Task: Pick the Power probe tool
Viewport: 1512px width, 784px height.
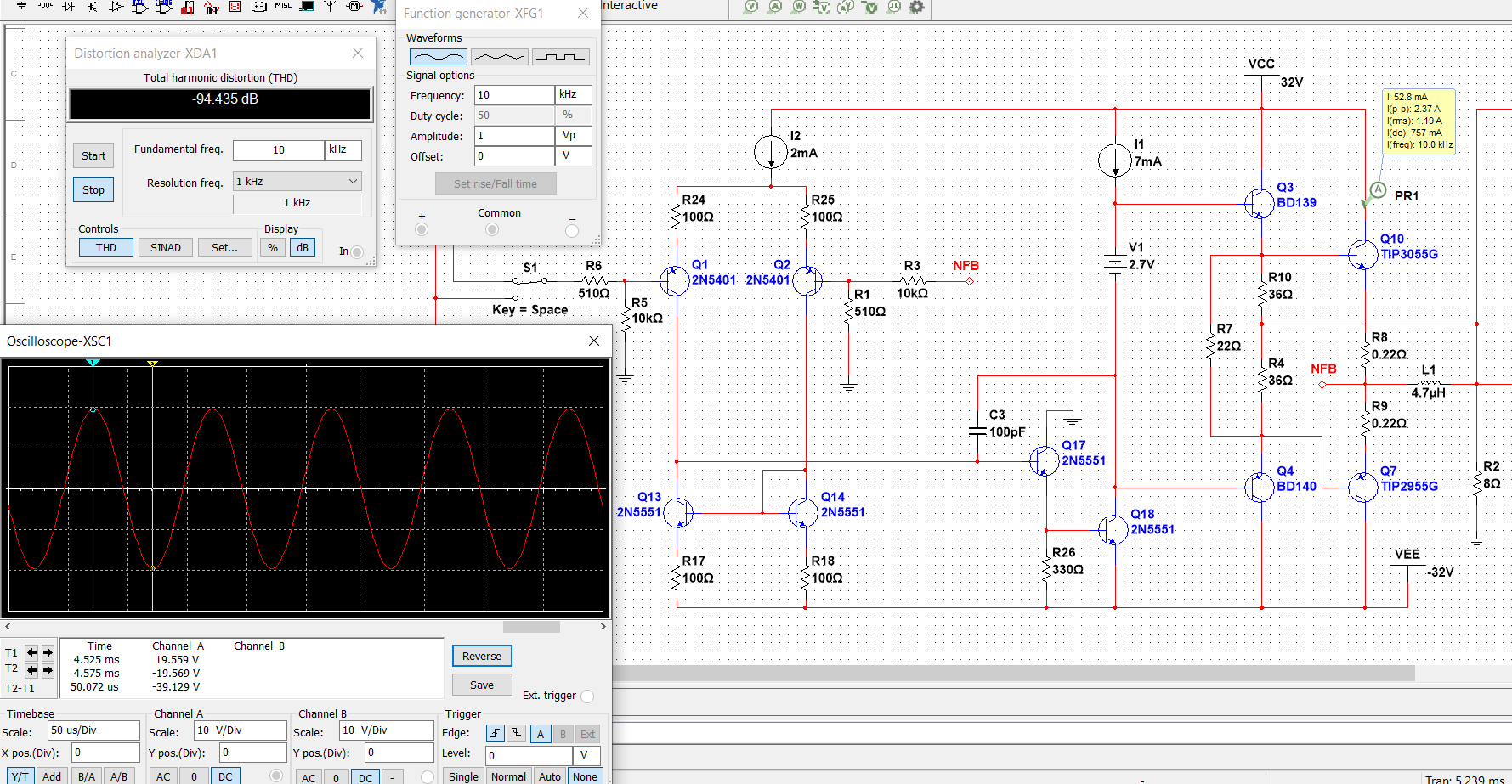Action: click(x=798, y=7)
